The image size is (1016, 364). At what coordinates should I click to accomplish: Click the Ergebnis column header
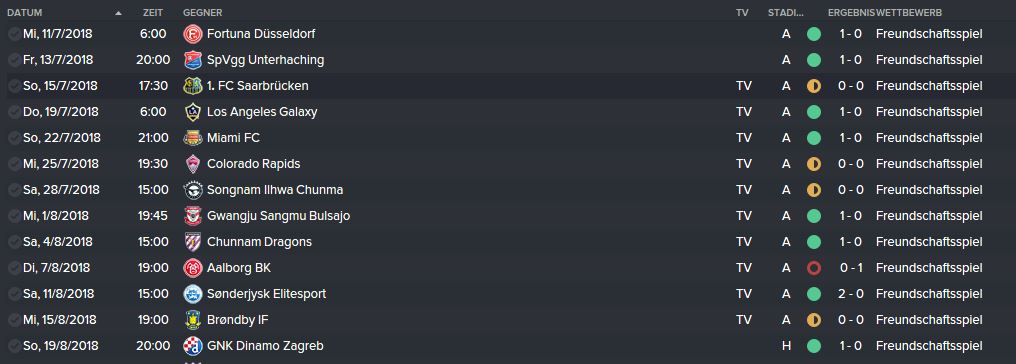pyautogui.click(x=851, y=13)
